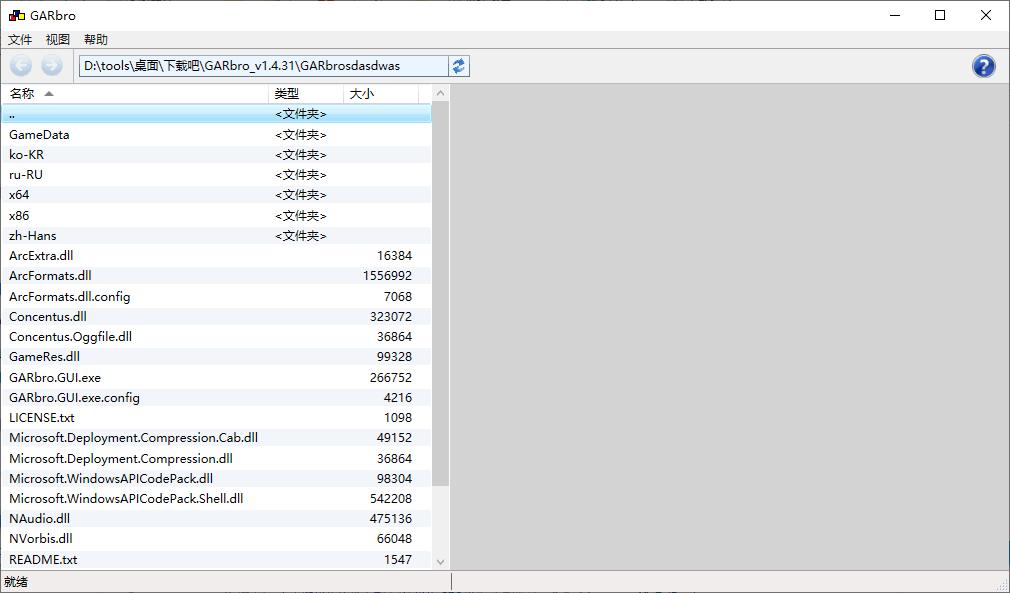Screen dimensions: 1010x593
Task: Click the back navigation arrow
Action: click(21, 66)
